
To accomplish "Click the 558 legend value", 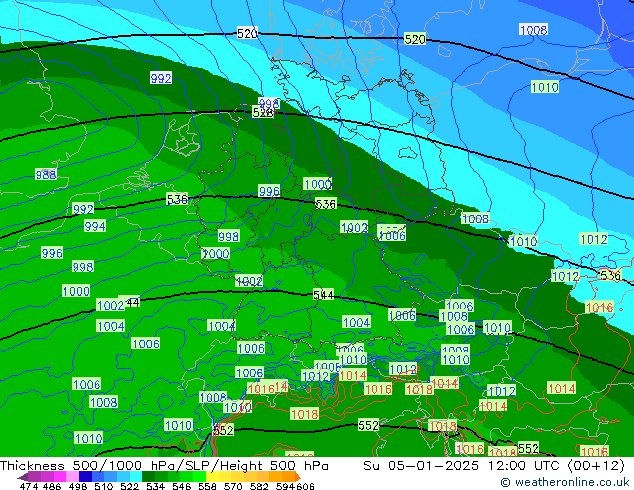I will [x=207, y=486].
